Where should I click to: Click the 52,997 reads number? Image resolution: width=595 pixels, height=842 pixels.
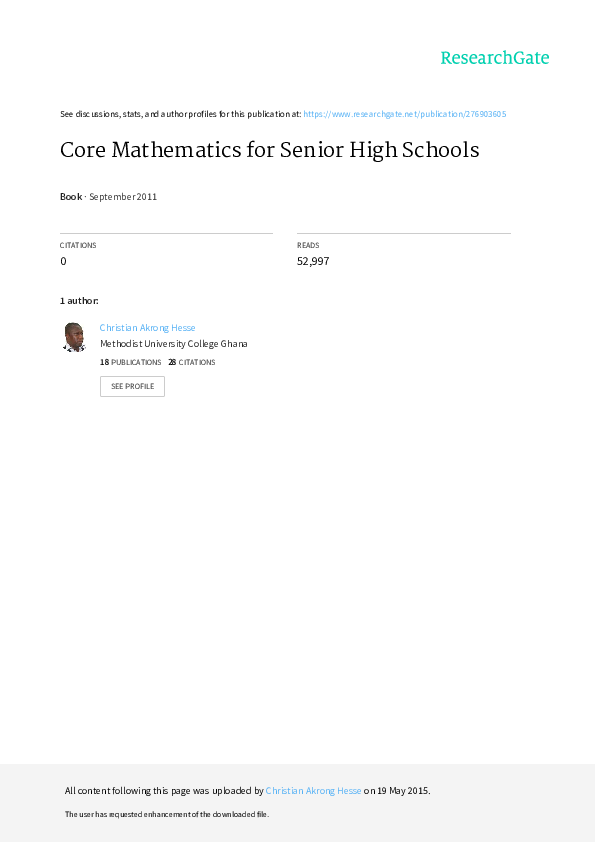point(313,261)
